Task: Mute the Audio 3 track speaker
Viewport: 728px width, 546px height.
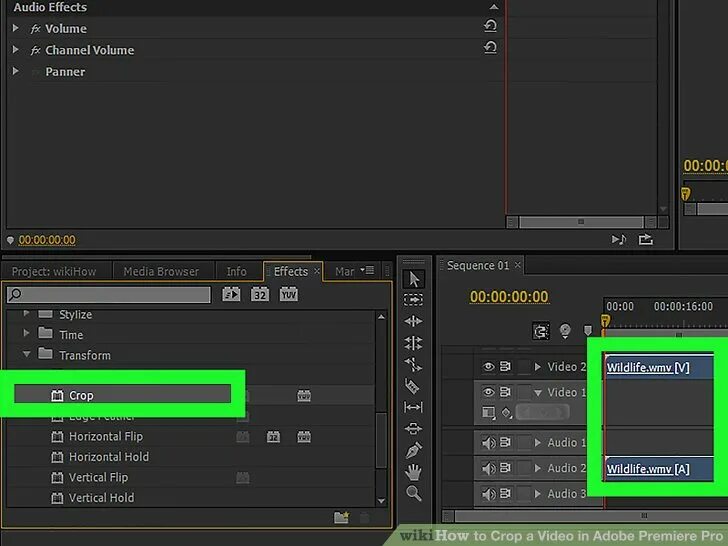Action: [x=488, y=494]
